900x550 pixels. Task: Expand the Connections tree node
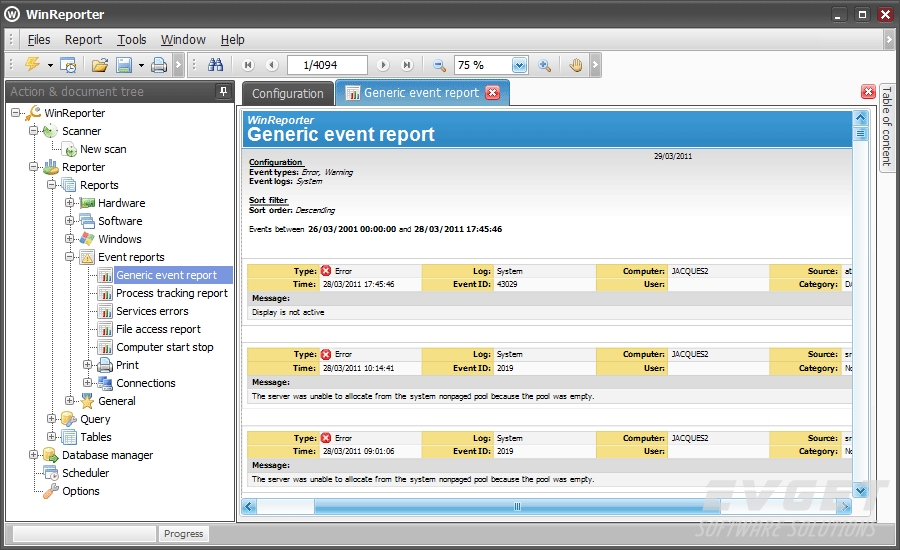(87, 382)
